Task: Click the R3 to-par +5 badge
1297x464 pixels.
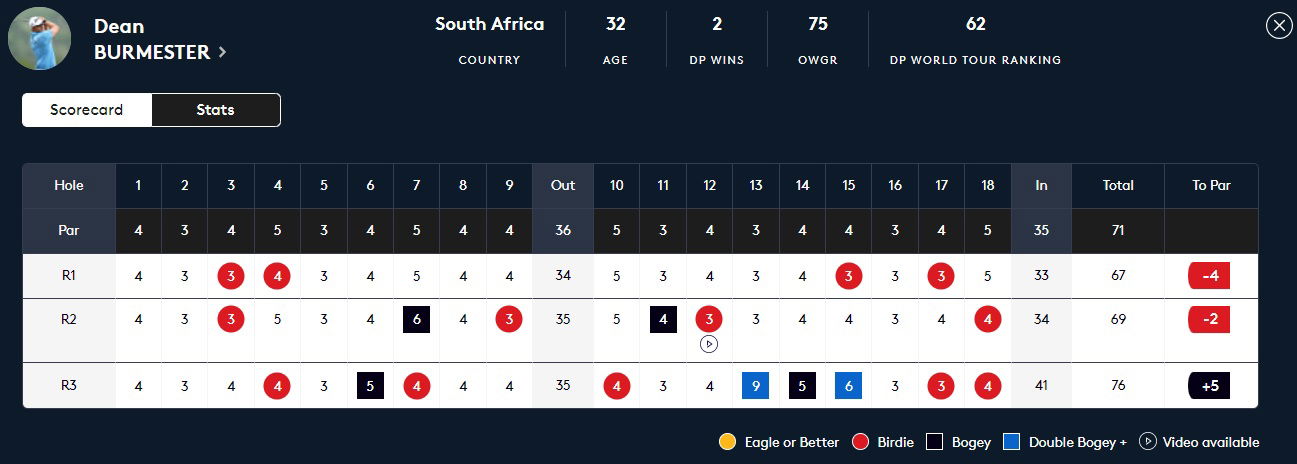Action: (1209, 385)
